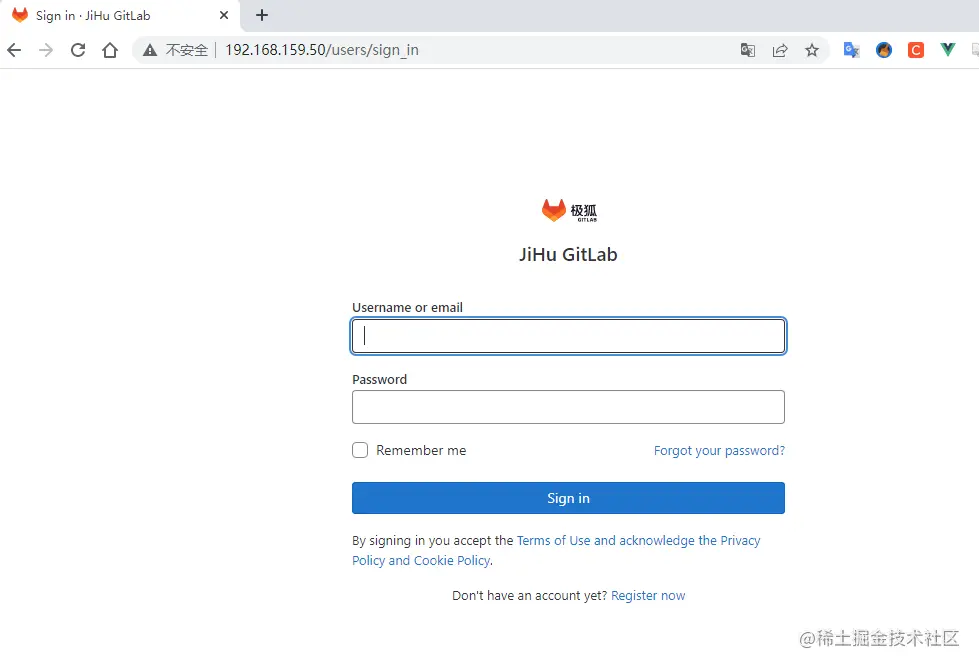The height and width of the screenshot is (668, 979).
Task: Click the JiHu GitLab heading text
Action: [x=568, y=255]
